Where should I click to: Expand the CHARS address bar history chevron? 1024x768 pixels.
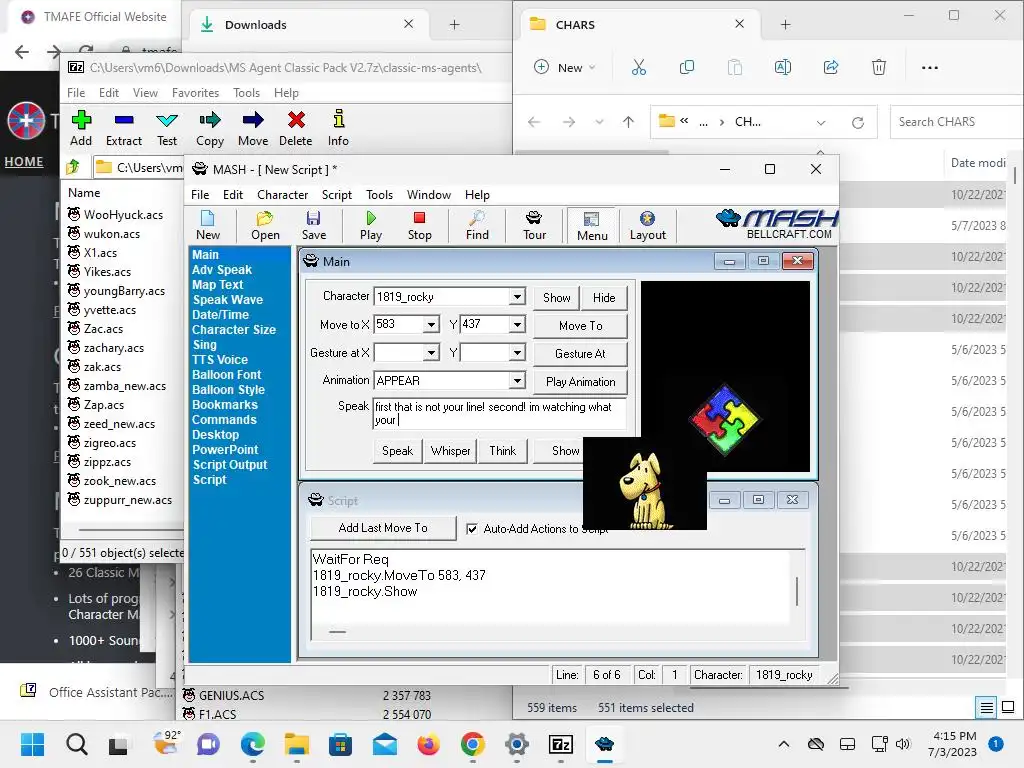821,122
